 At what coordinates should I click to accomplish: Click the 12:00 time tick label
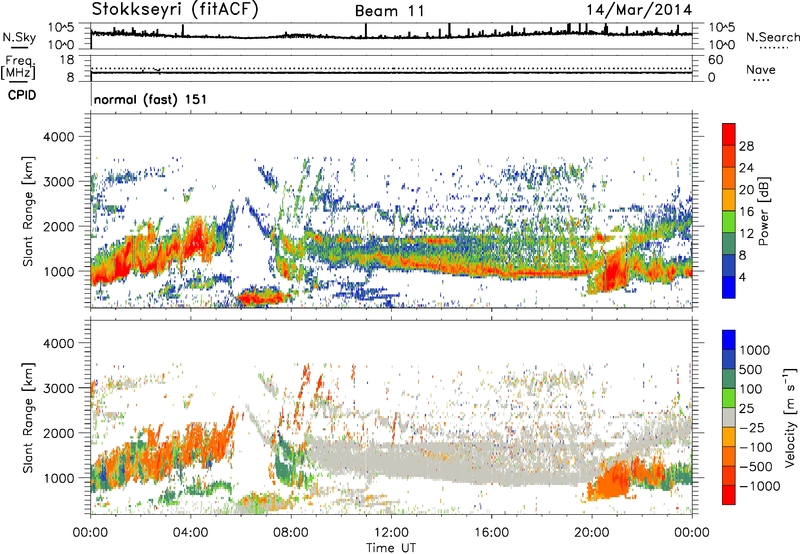(391, 533)
